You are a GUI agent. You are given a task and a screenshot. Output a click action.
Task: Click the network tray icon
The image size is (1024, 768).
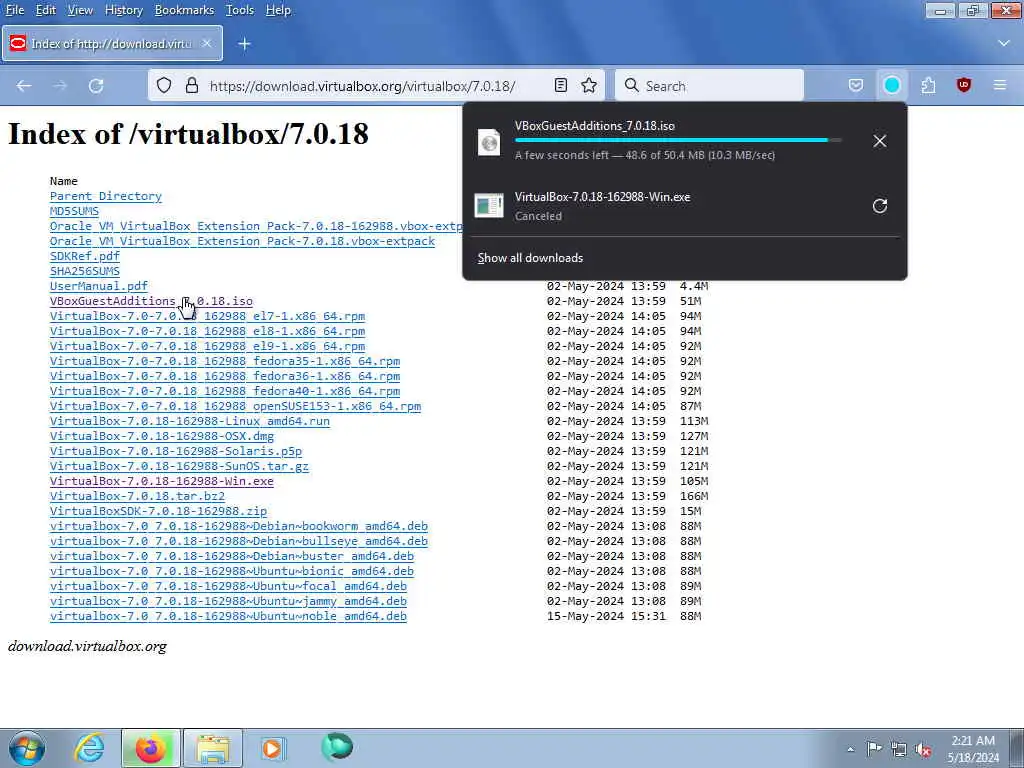[x=899, y=750]
